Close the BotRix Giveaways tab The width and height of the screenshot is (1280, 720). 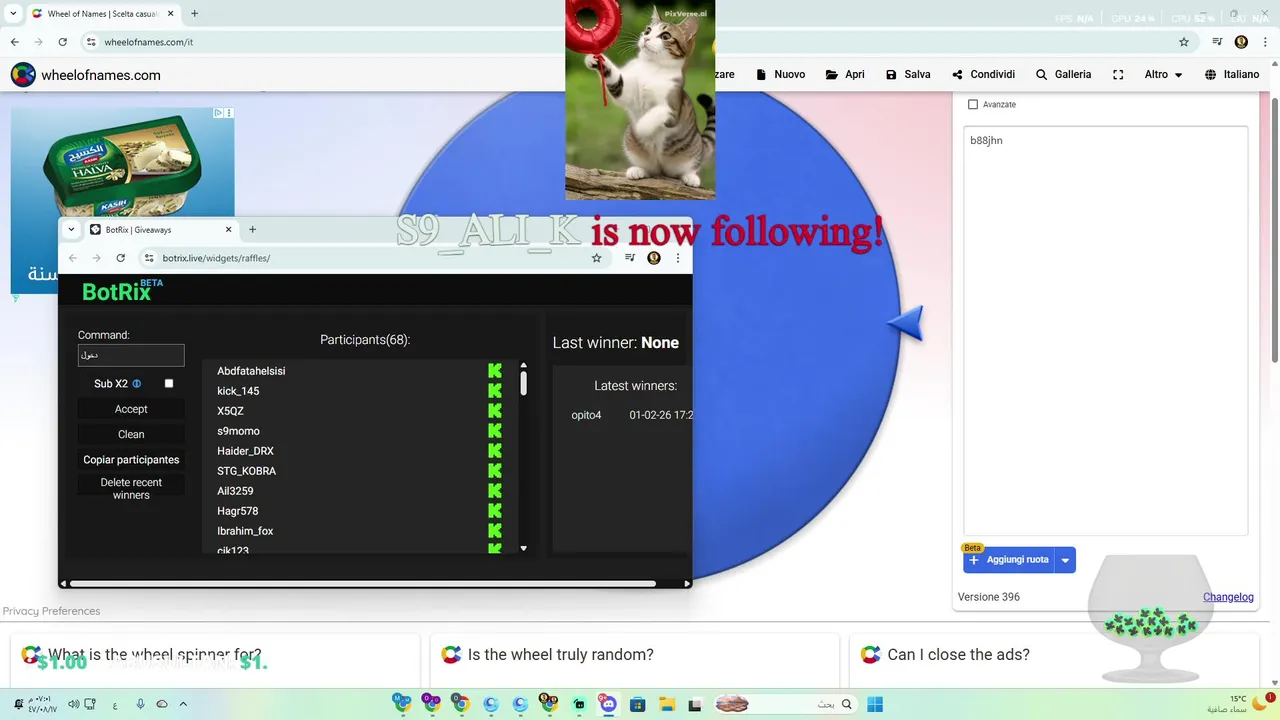tap(228, 229)
